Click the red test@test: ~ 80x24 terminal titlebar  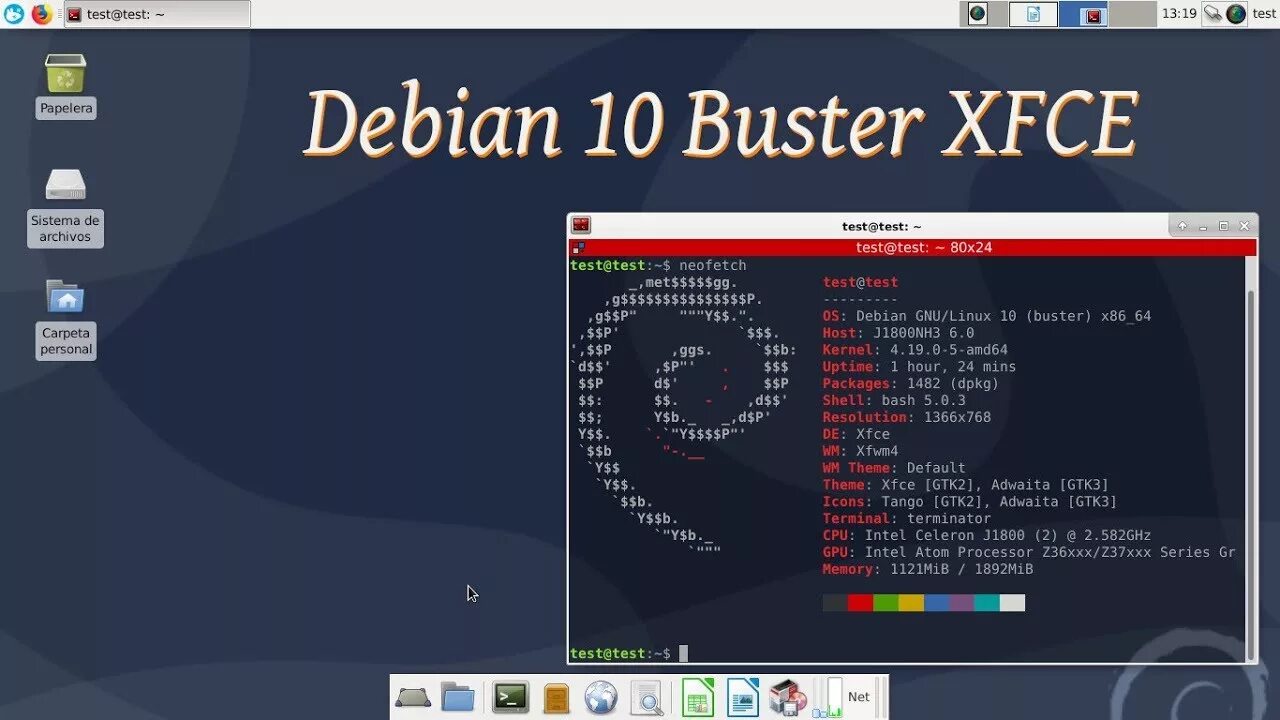(913, 247)
